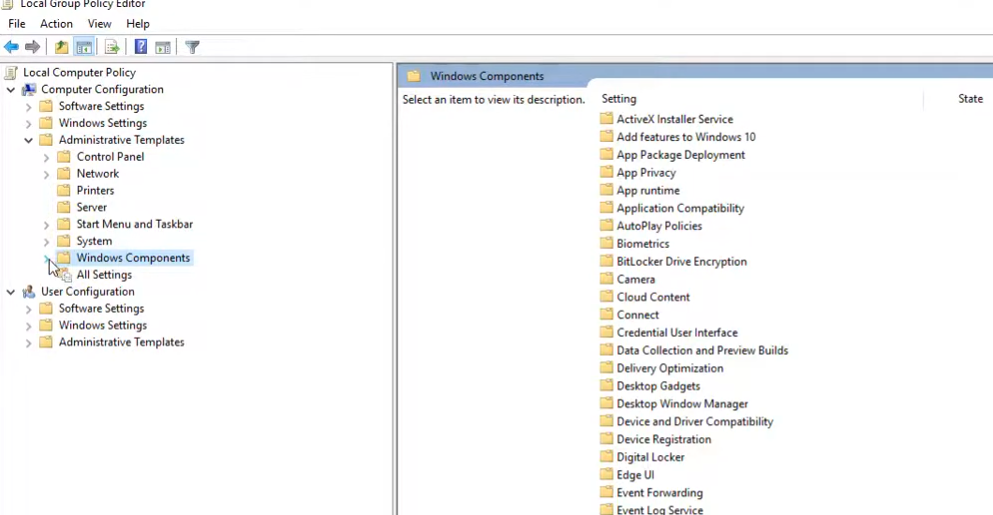Select Device and Driver Compatibility entry
Viewport: 993px width, 515px height.
pos(695,421)
